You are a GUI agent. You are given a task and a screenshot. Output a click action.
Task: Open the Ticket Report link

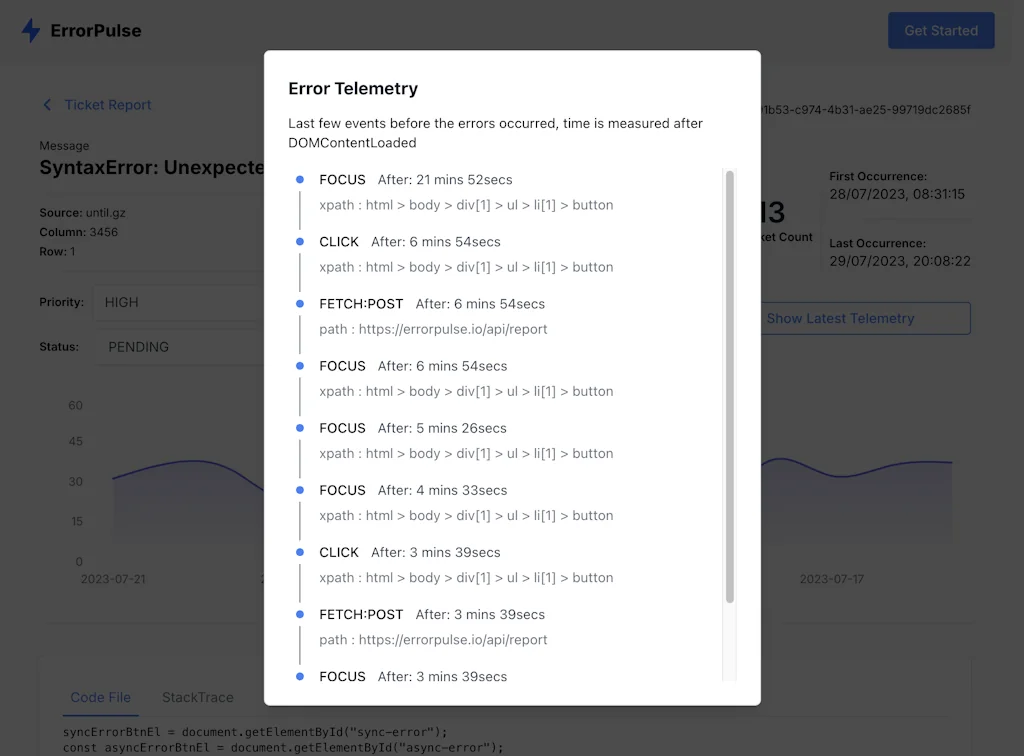(x=108, y=105)
